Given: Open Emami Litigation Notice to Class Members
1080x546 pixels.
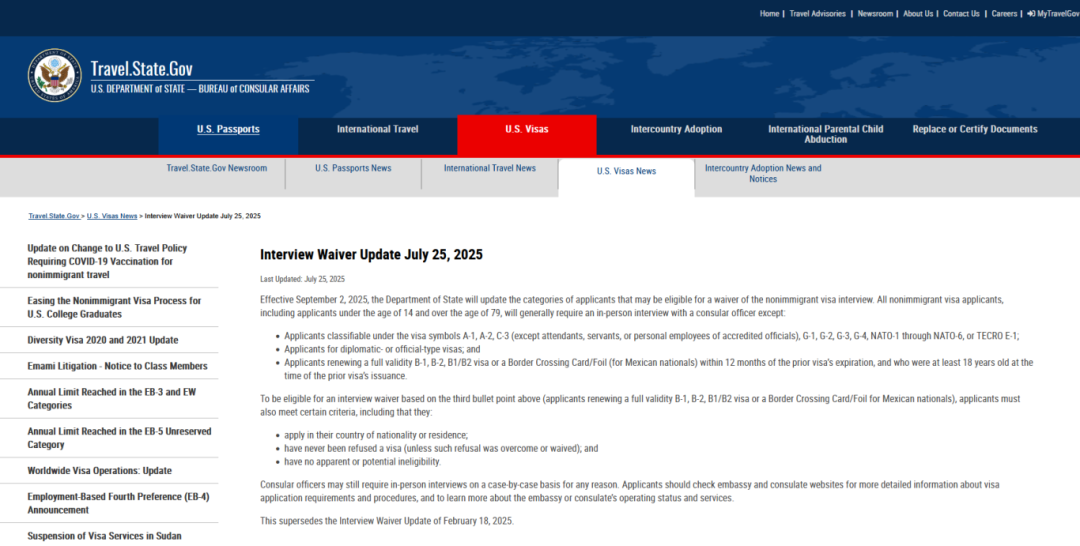Looking at the screenshot, I should [117, 366].
